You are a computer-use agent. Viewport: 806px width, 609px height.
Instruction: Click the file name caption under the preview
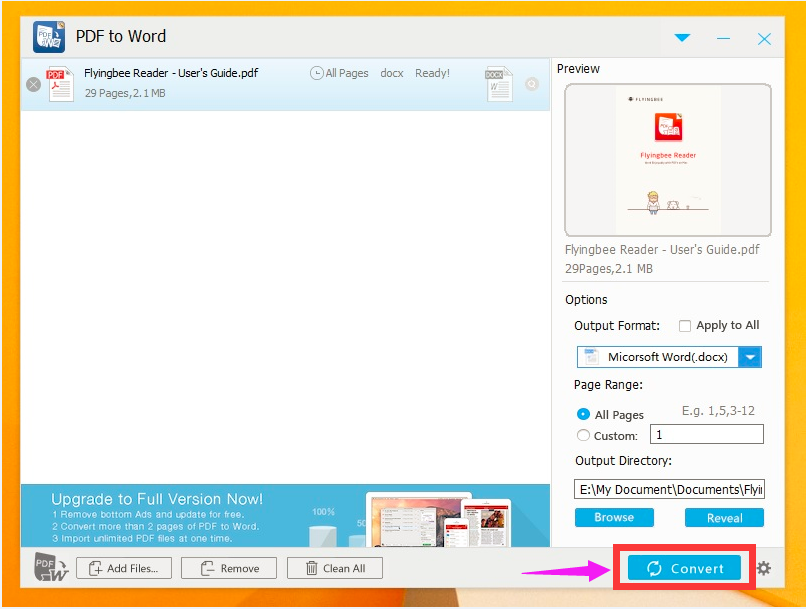point(662,250)
